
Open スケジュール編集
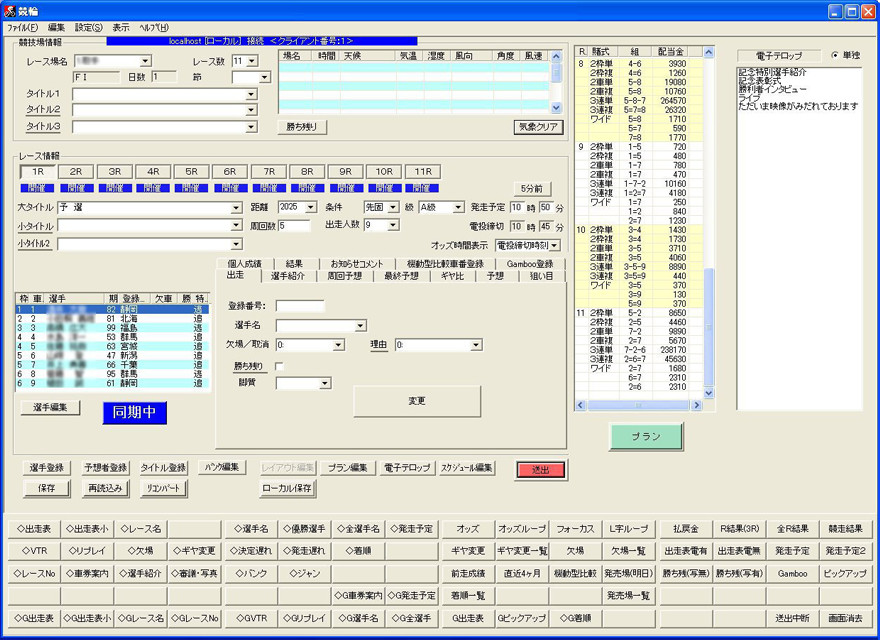pos(466,468)
